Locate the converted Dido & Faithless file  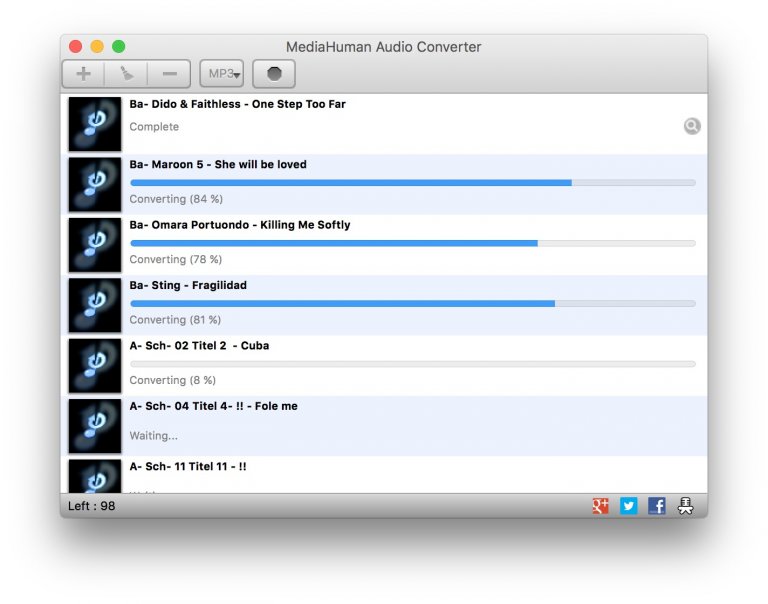pyautogui.click(x=692, y=126)
